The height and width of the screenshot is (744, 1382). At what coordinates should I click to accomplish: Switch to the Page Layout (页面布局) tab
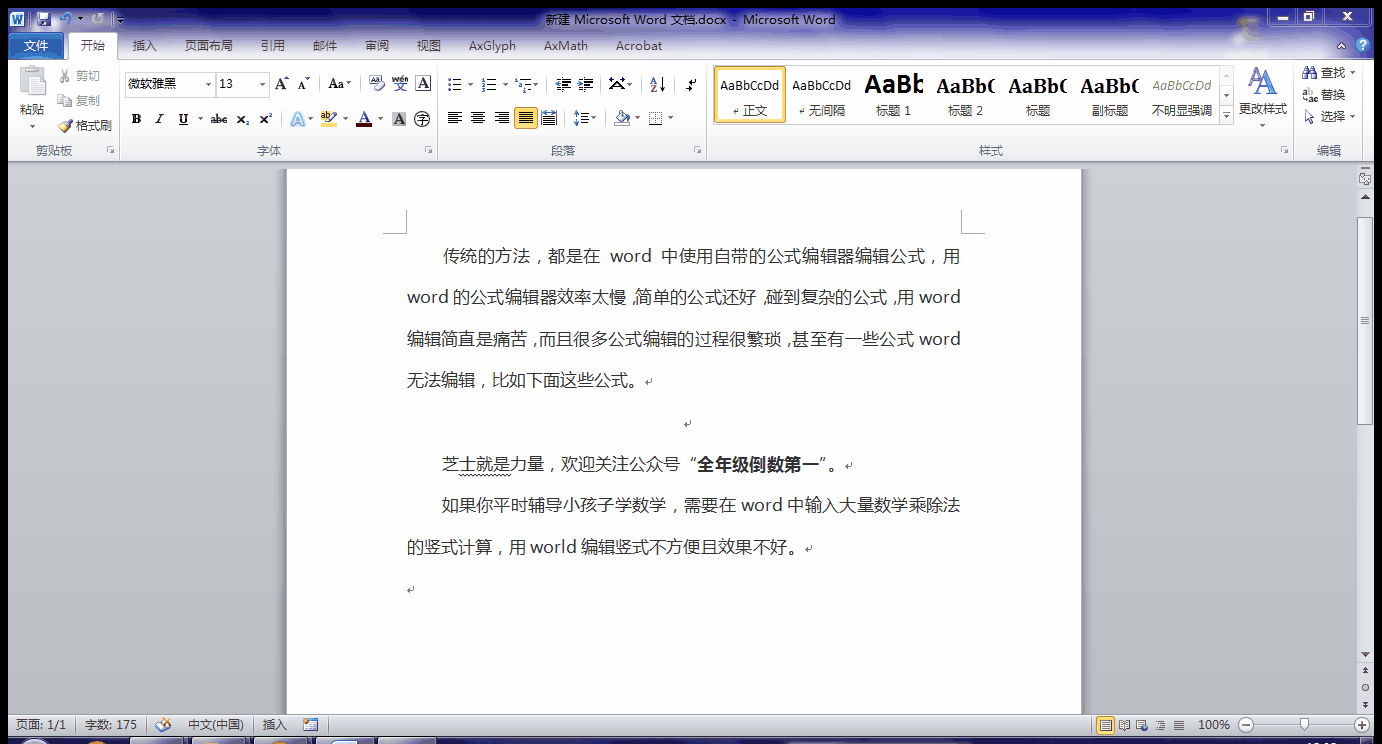(x=209, y=45)
